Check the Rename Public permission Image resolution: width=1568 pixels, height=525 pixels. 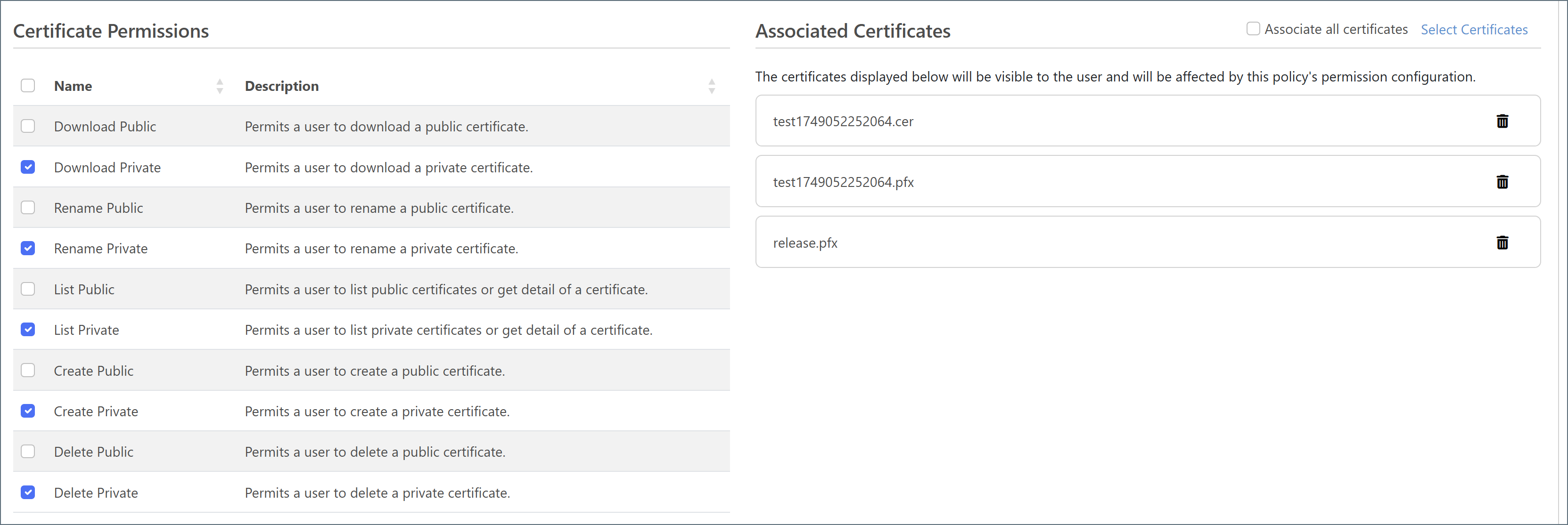pos(28,208)
